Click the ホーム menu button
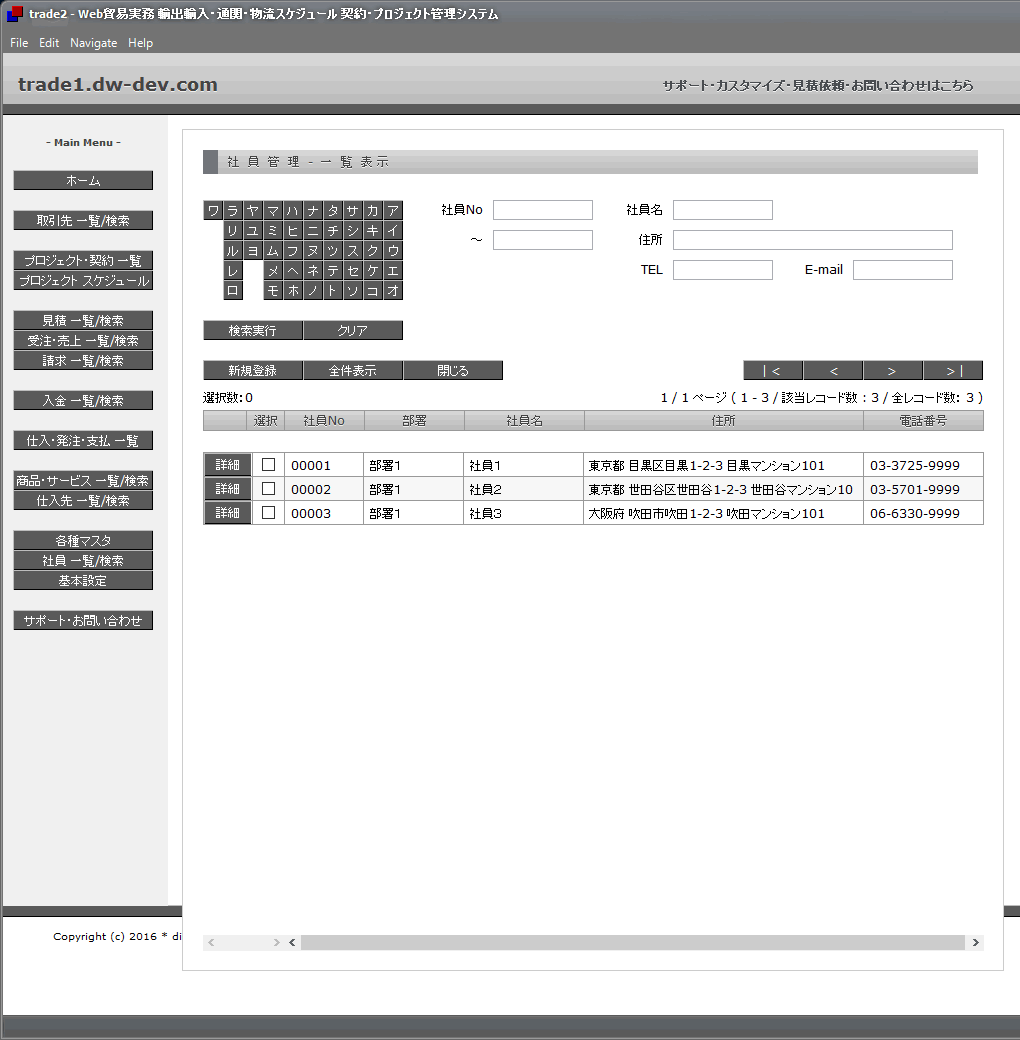 pyautogui.click(x=83, y=180)
